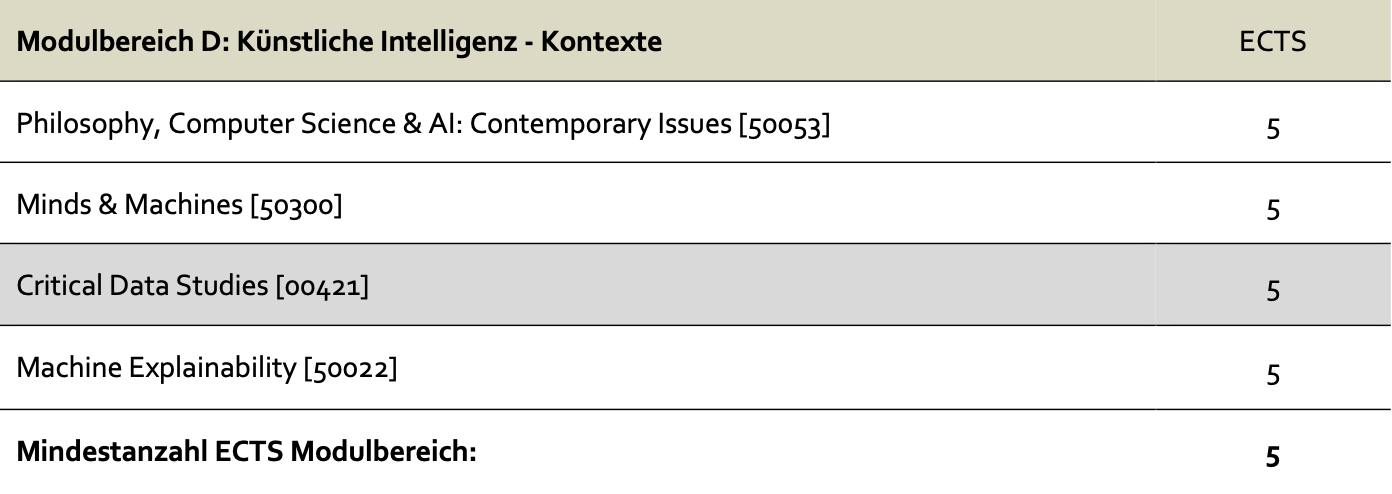
Task: Click ECTS value in Machine Explainability row
Action: tap(1273, 374)
